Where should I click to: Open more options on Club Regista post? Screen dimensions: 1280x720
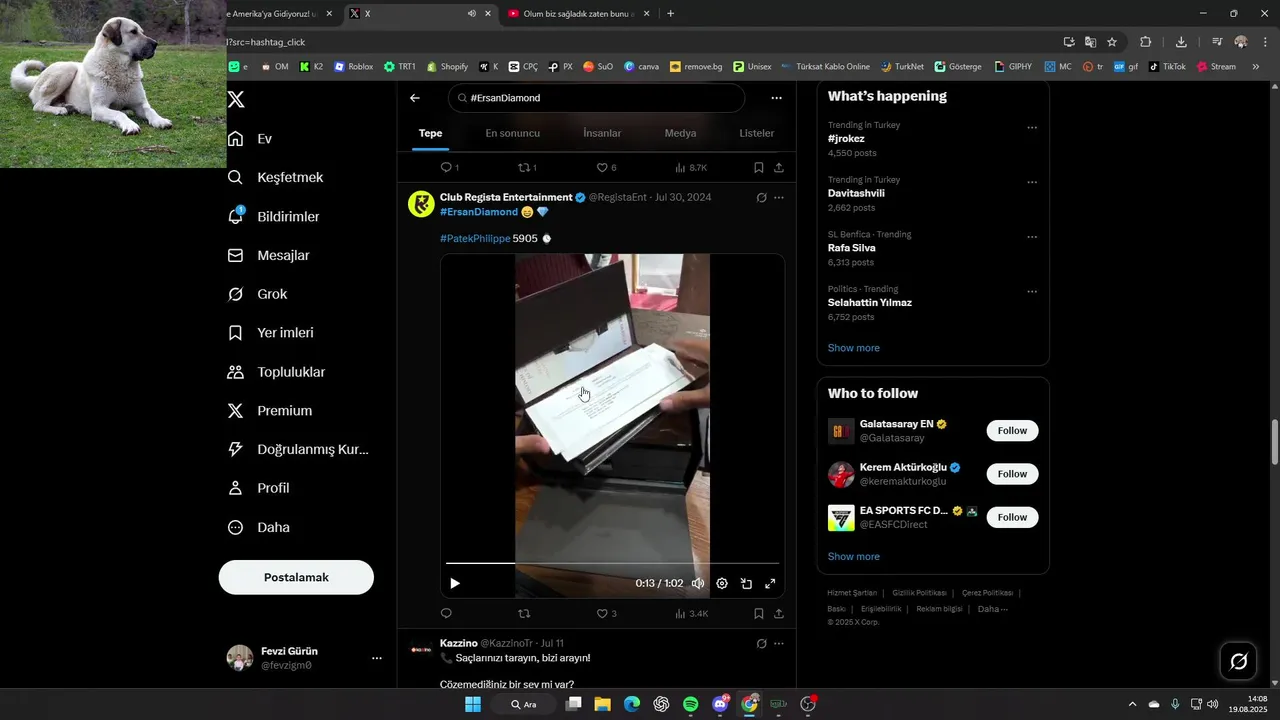pyautogui.click(x=779, y=198)
